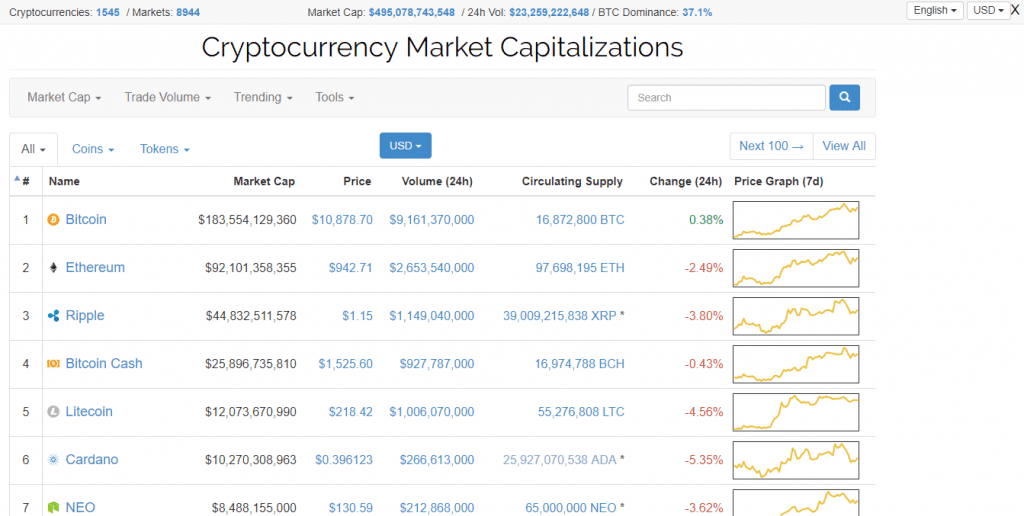Click NEO price $130.59
Image resolution: width=1024 pixels, height=516 pixels.
tap(351, 508)
